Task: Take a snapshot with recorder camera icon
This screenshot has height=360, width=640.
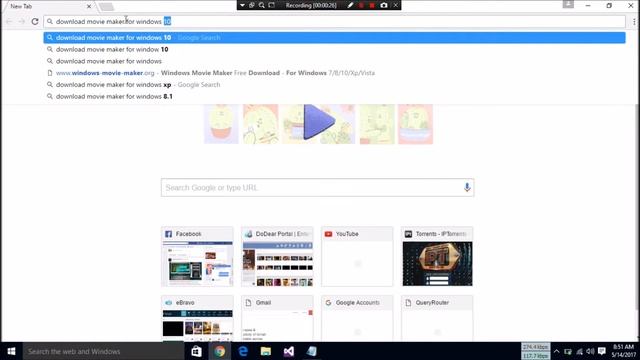Action: pos(384,5)
